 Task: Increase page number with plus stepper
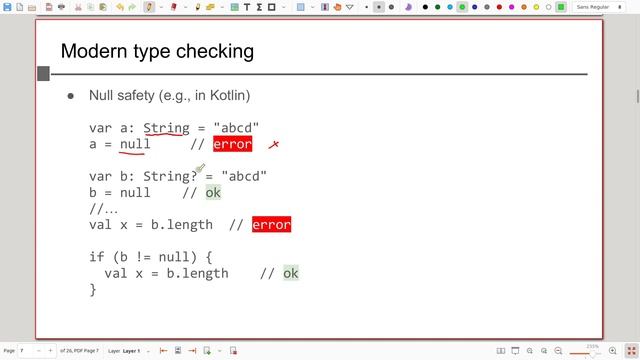[x=50, y=351]
